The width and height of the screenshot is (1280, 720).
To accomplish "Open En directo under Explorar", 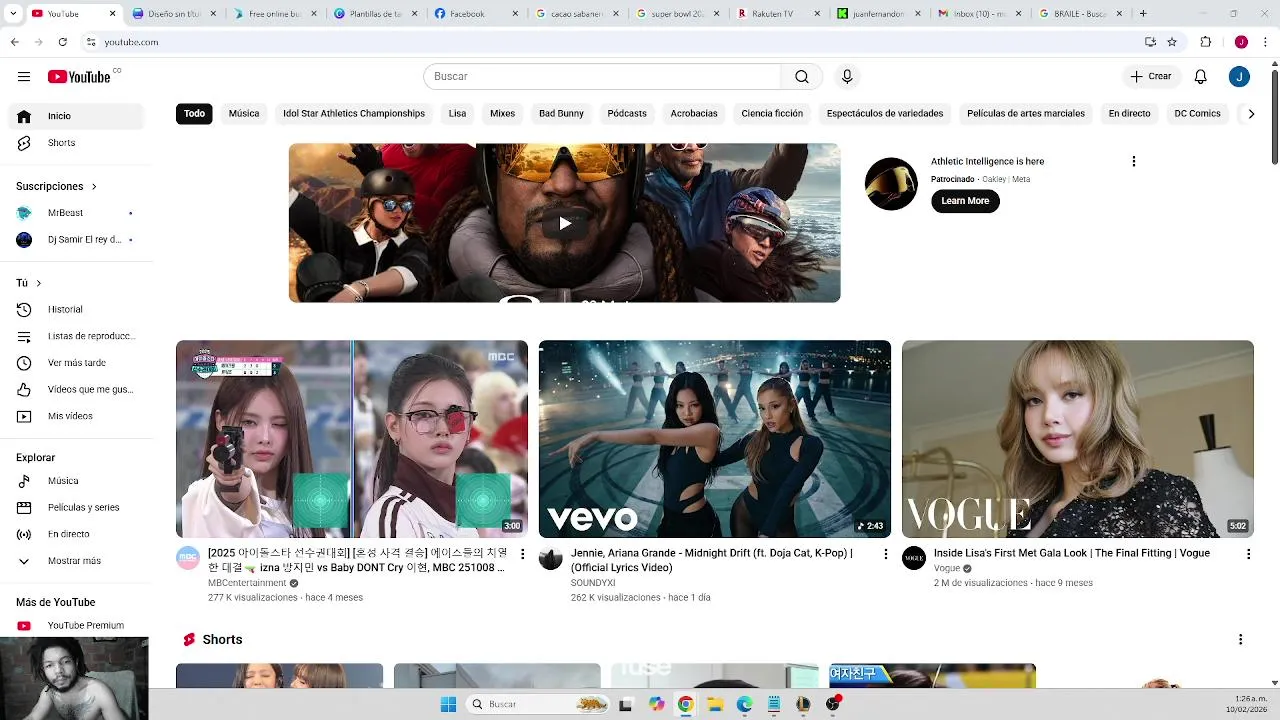I will (76, 534).
